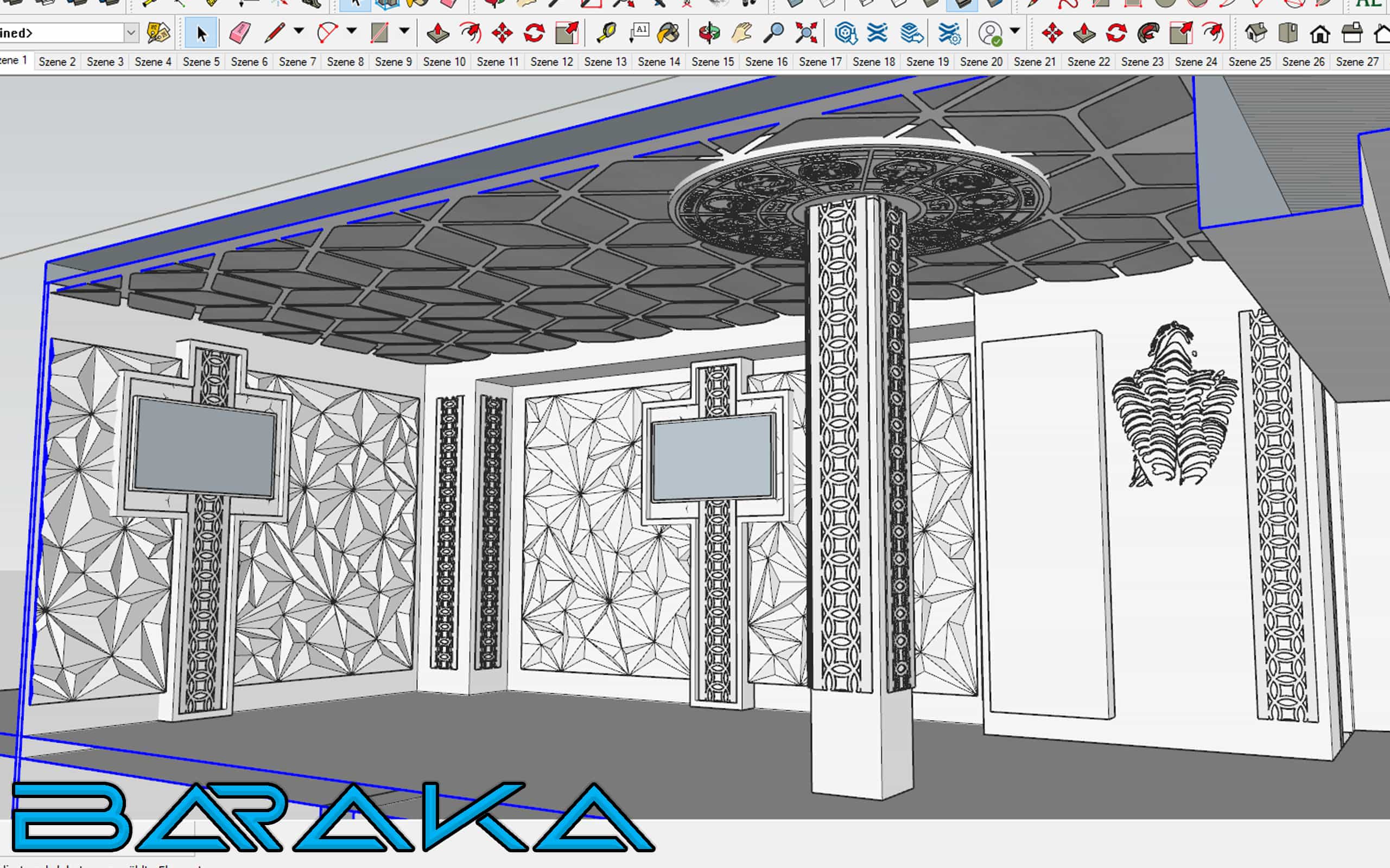This screenshot has width=1390, height=868.
Task: Open the Szene 22 scene tab
Action: tap(1088, 61)
